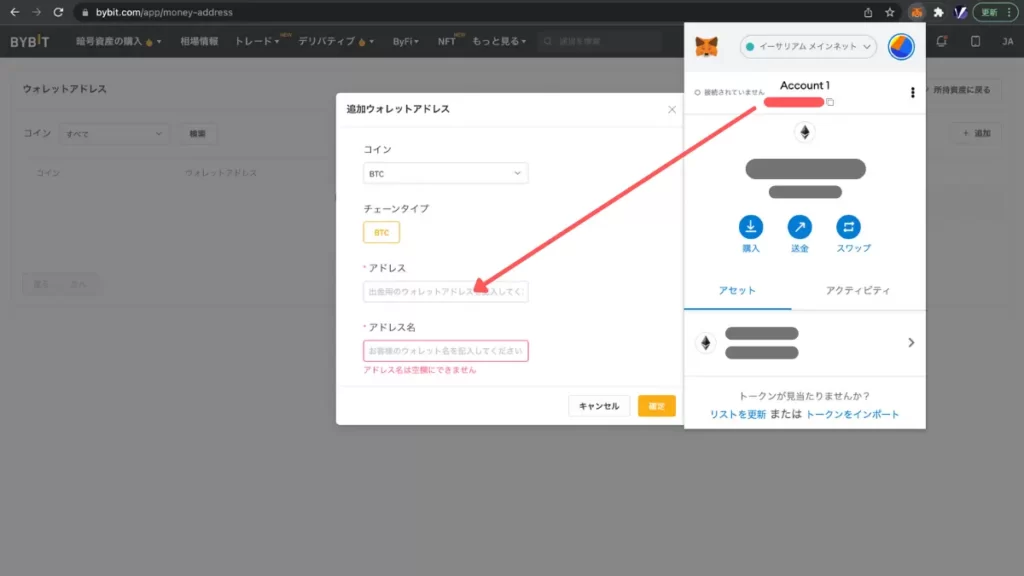Screen dimensions: 1024x576
Task: Click the リストを更新 link
Action: (738, 414)
